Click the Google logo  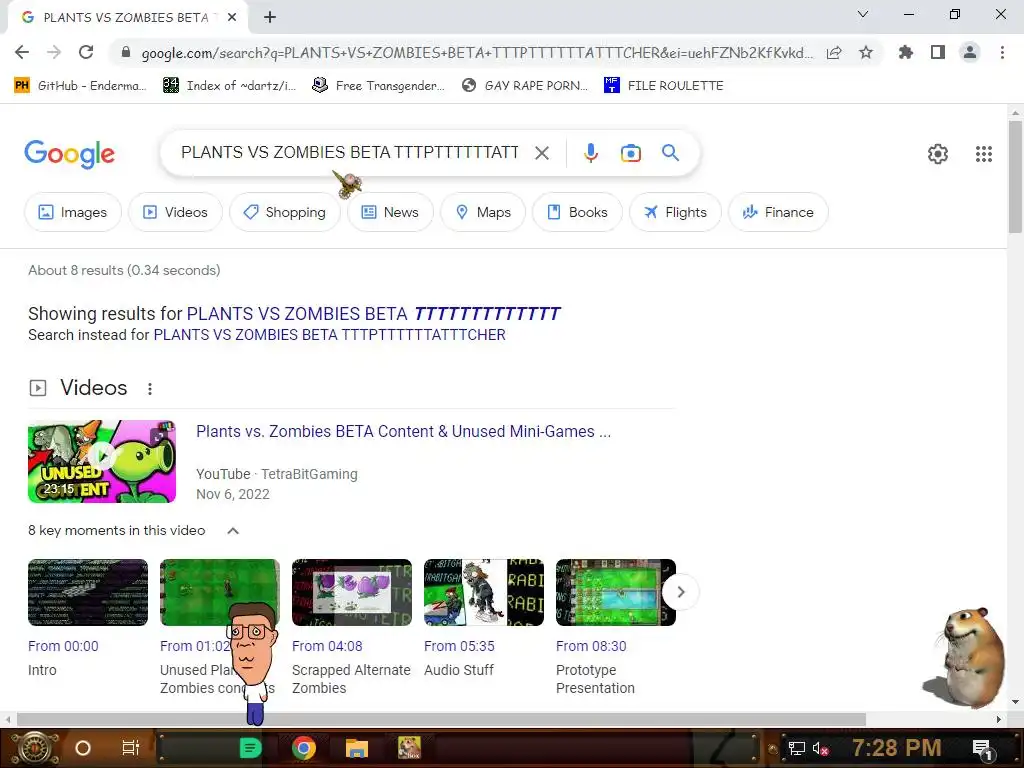(69, 155)
